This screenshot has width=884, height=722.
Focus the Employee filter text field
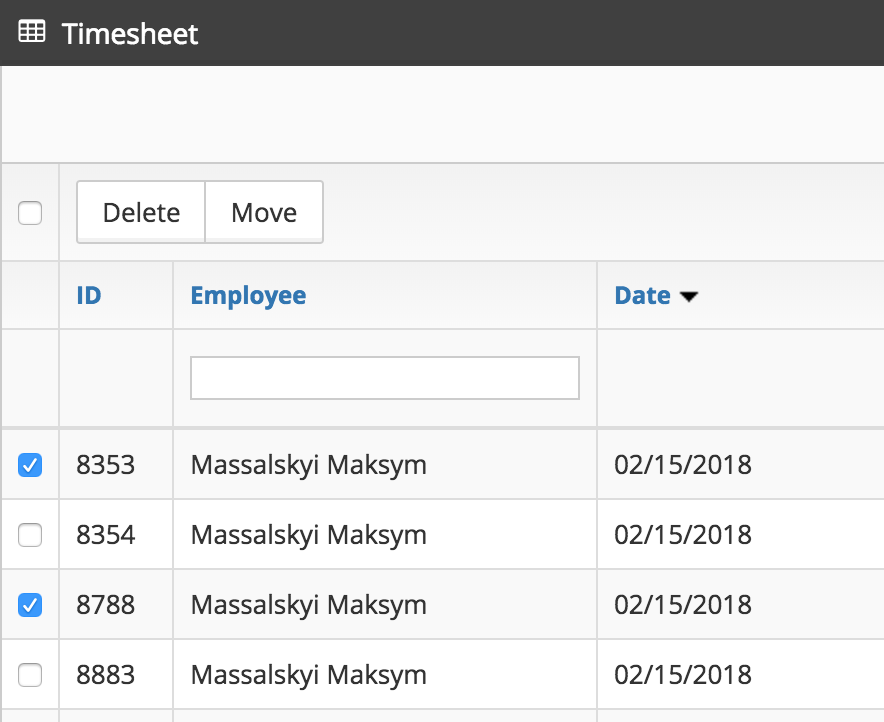coord(384,378)
